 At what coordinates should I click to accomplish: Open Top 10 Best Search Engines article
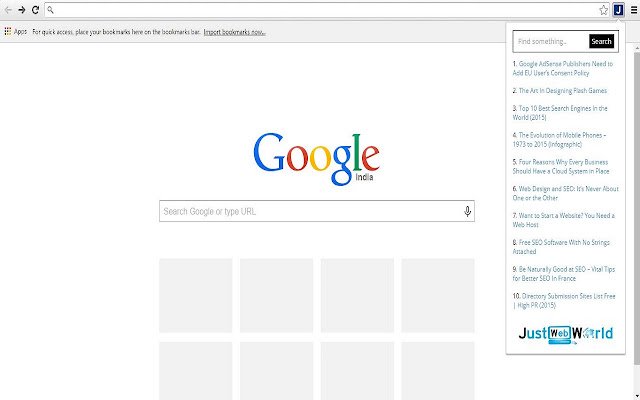click(560, 113)
